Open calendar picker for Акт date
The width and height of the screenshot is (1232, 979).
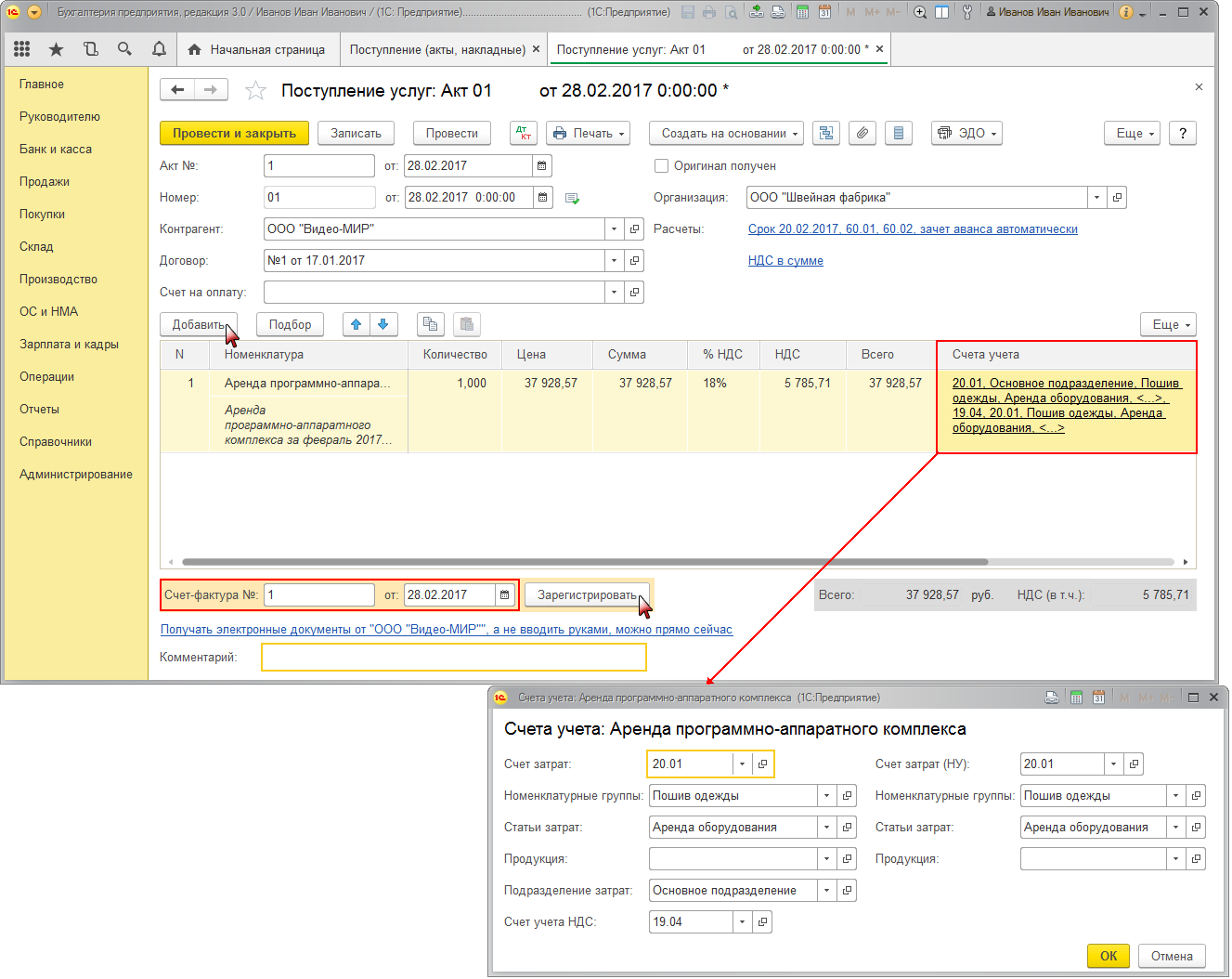(541, 165)
